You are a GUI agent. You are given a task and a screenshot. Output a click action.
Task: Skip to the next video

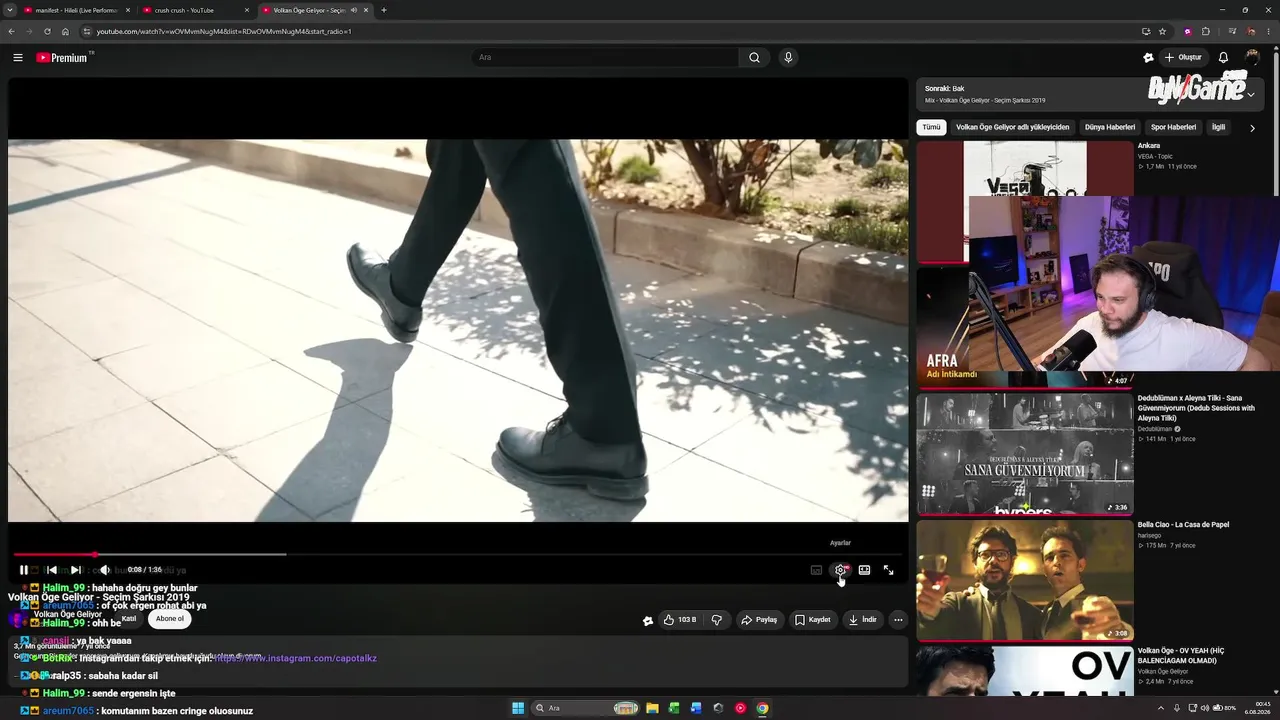76,570
